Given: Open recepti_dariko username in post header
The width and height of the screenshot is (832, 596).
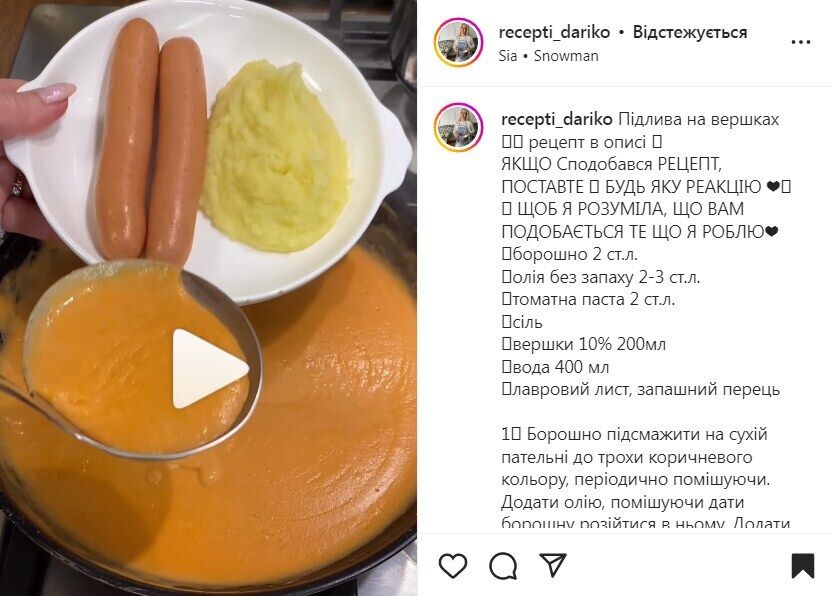Looking at the screenshot, I should (x=554, y=32).
